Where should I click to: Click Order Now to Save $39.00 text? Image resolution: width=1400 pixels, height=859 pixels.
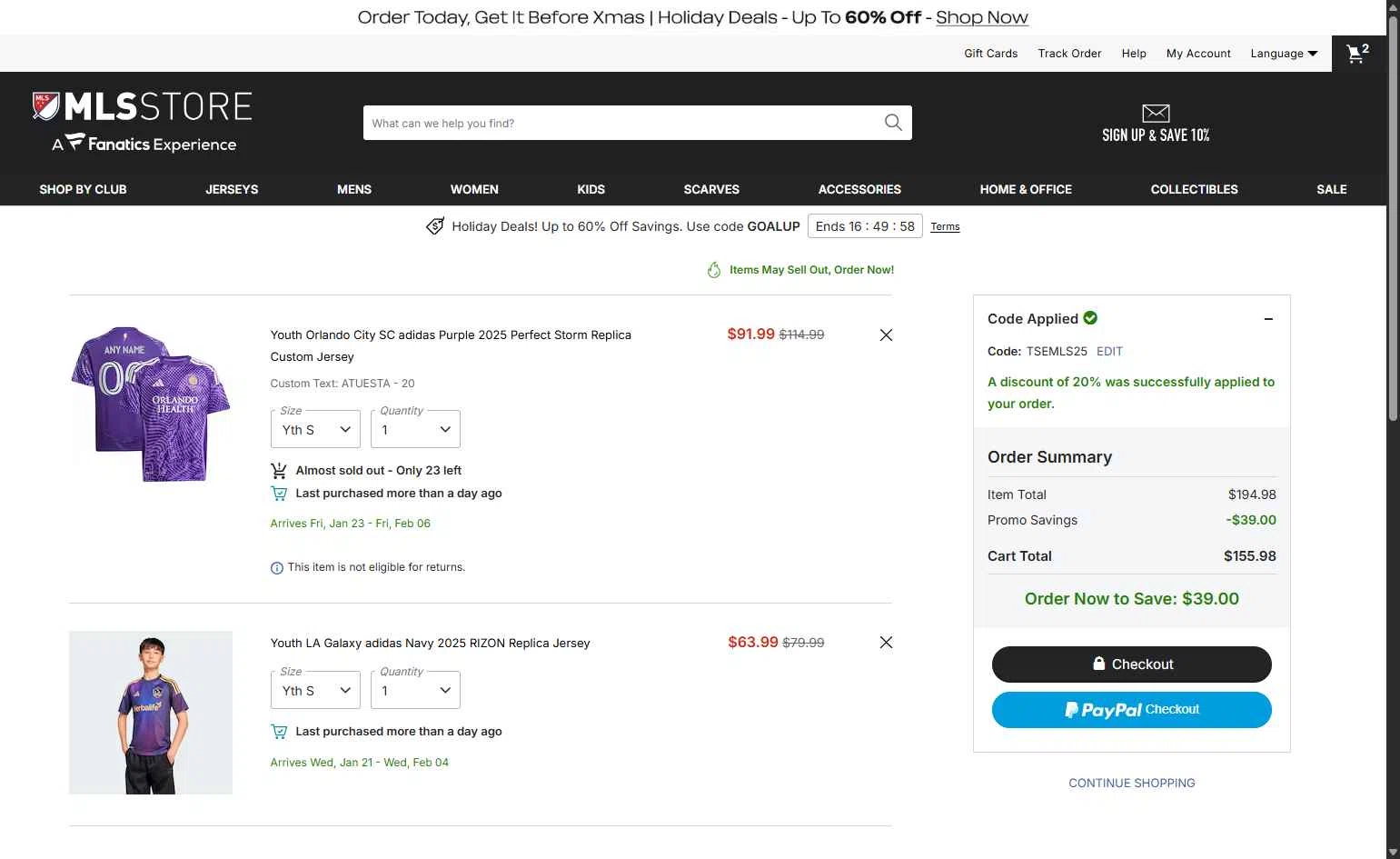click(x=1132, y=599)
